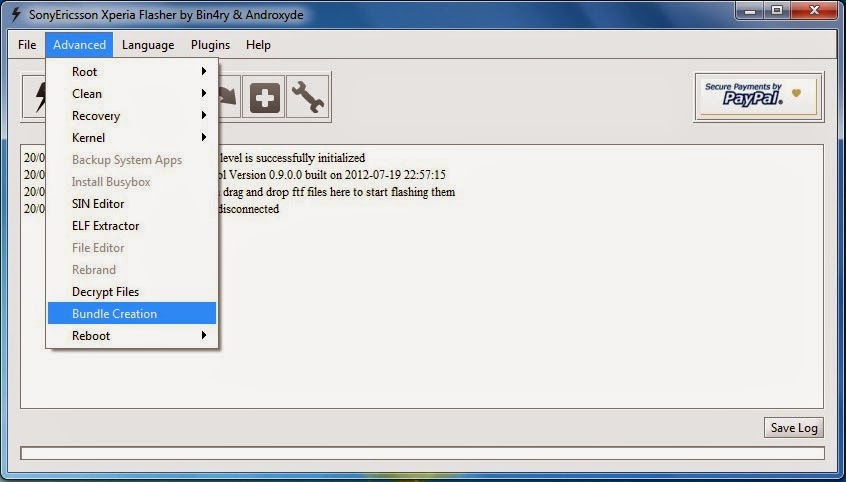Select SIN Editor from Advanced menu
The height and width of the screenshot is (482, 846).
click(x=132, y=204)
